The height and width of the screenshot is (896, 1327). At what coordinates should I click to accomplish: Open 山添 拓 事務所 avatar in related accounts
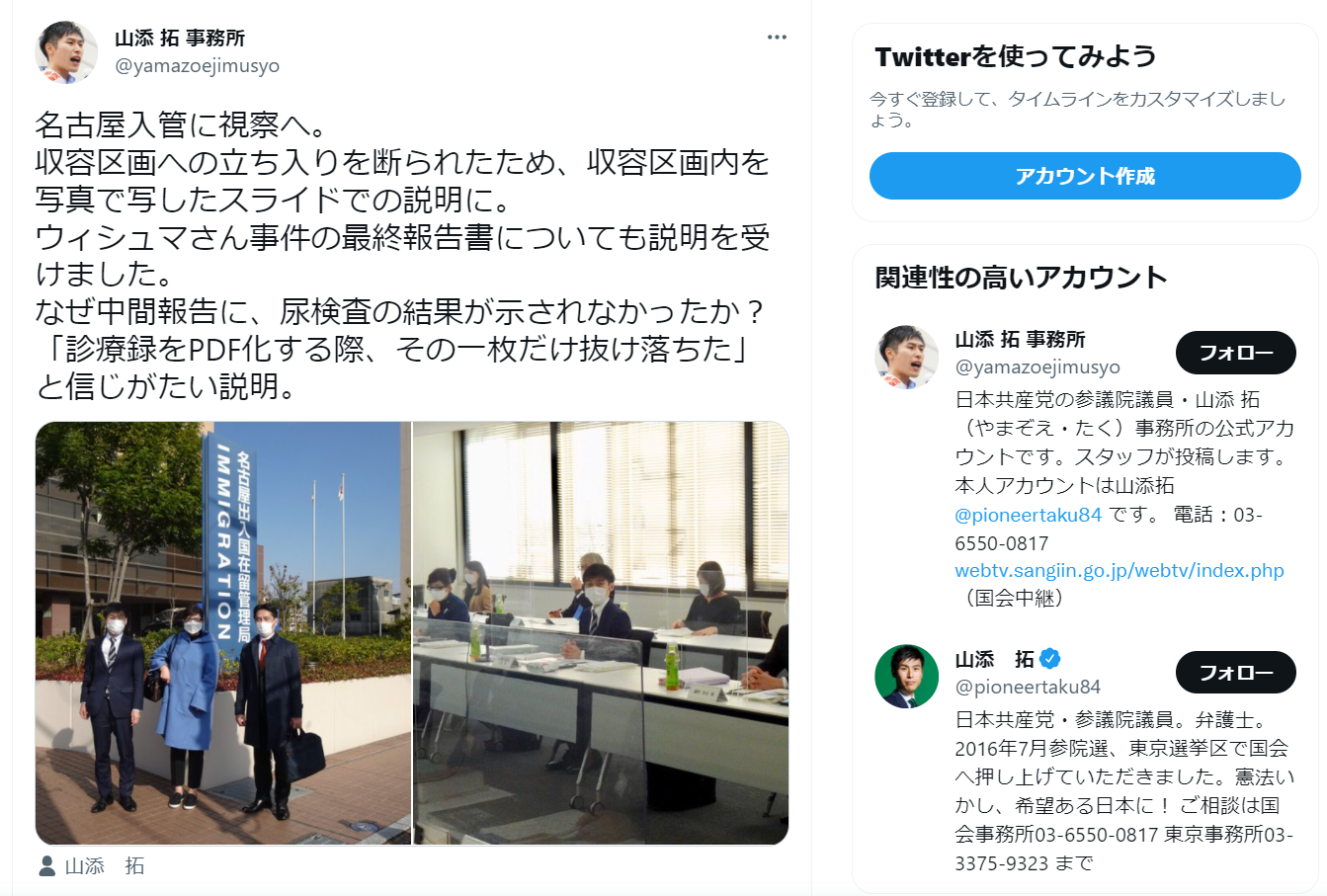click(x=906, y=357)
